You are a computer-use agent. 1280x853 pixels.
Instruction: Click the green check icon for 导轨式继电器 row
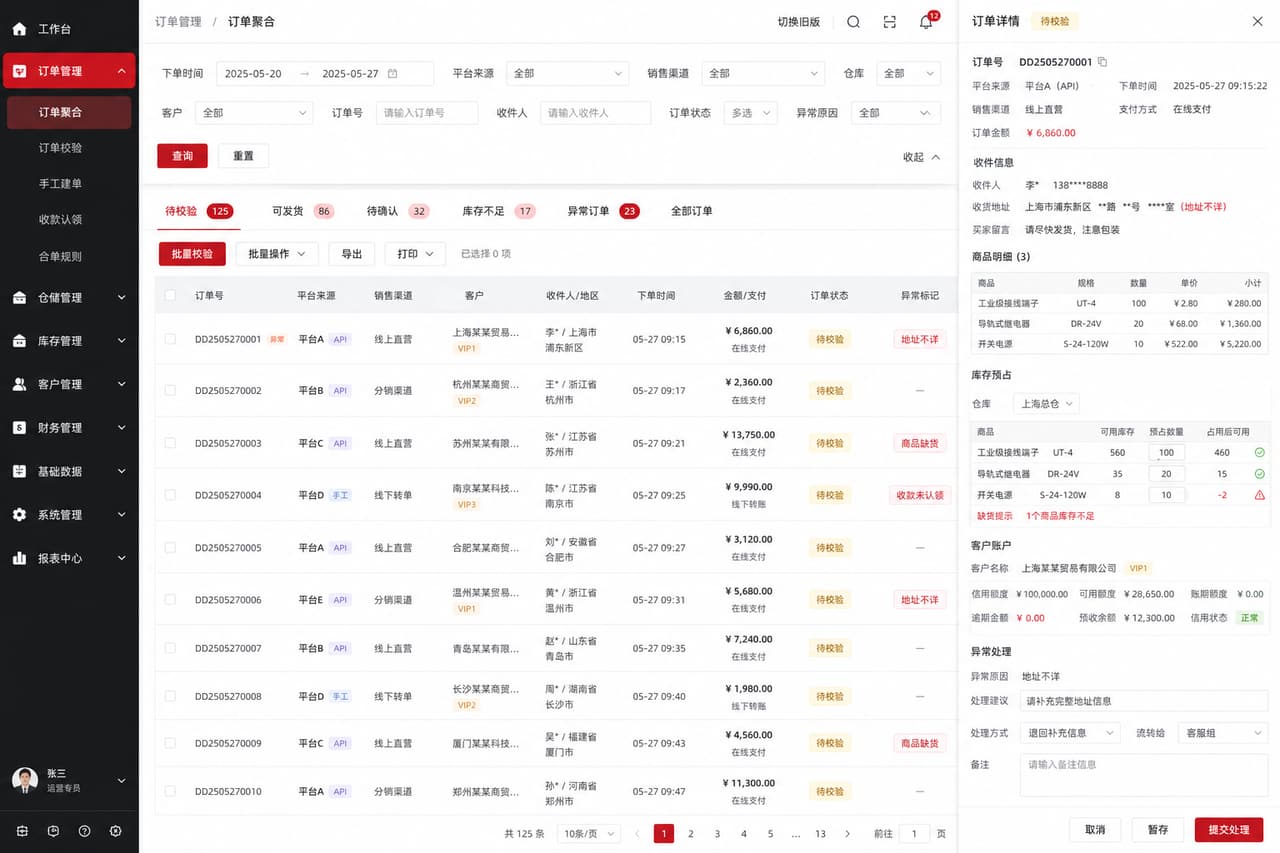1259,474
